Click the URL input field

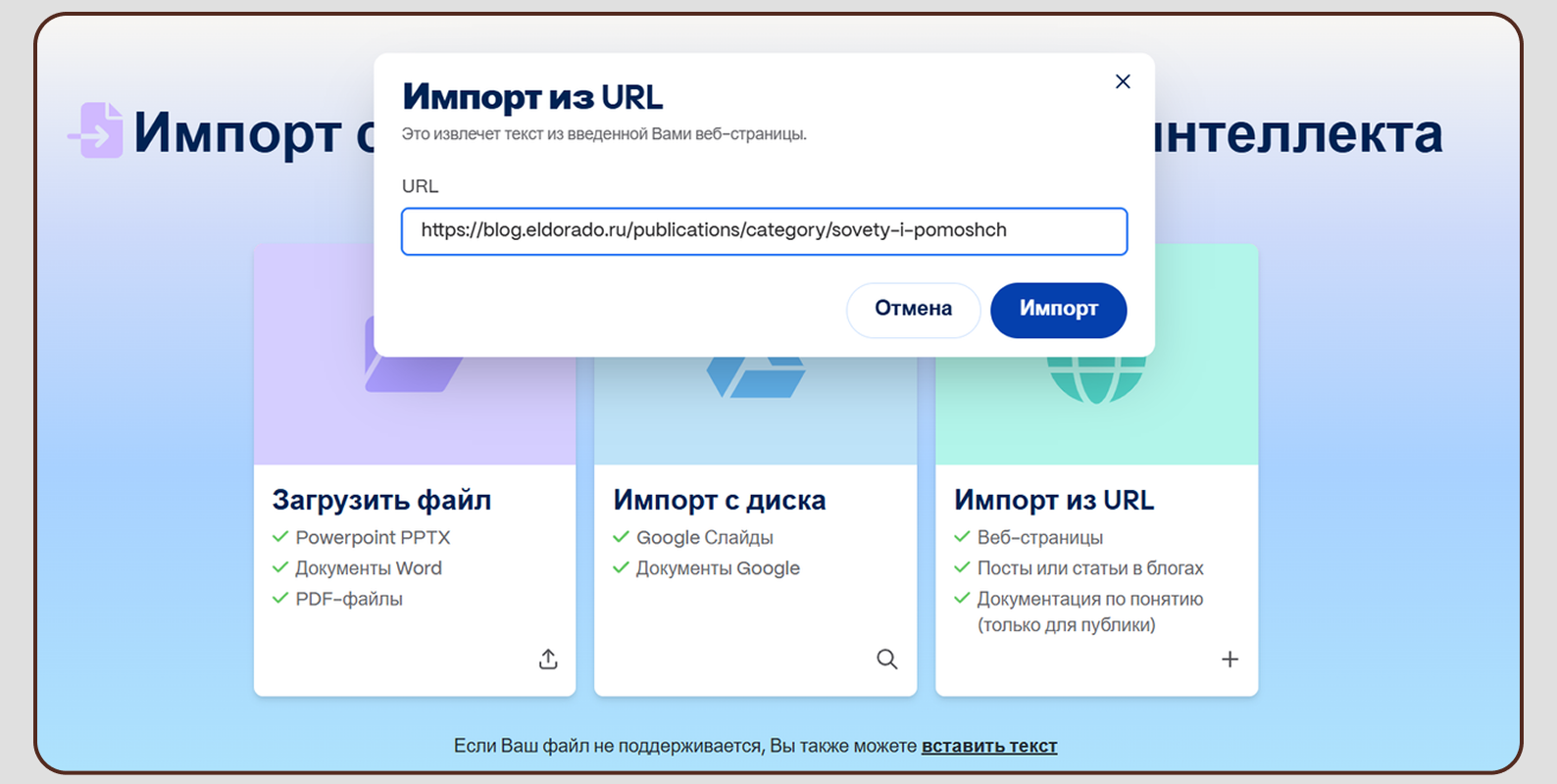pos(764,231)
